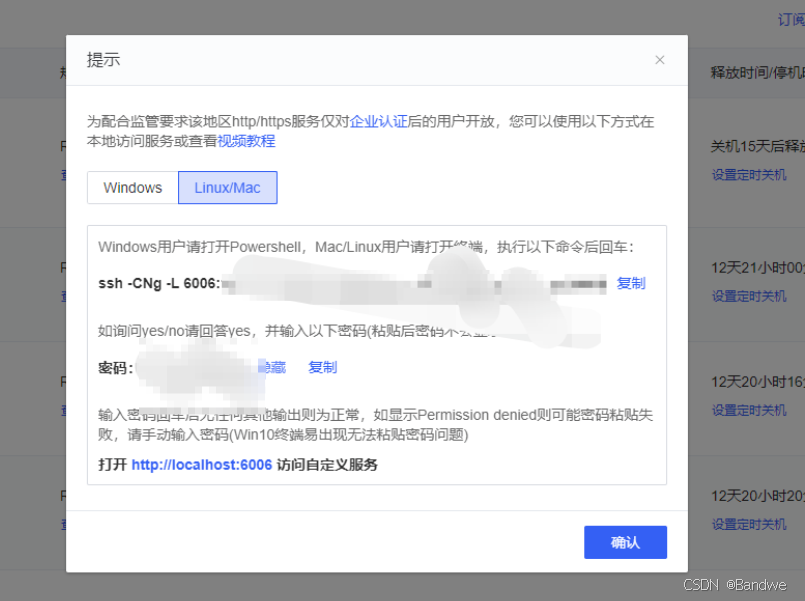Copy the password using its 复制 link

[x=322, y=367]
